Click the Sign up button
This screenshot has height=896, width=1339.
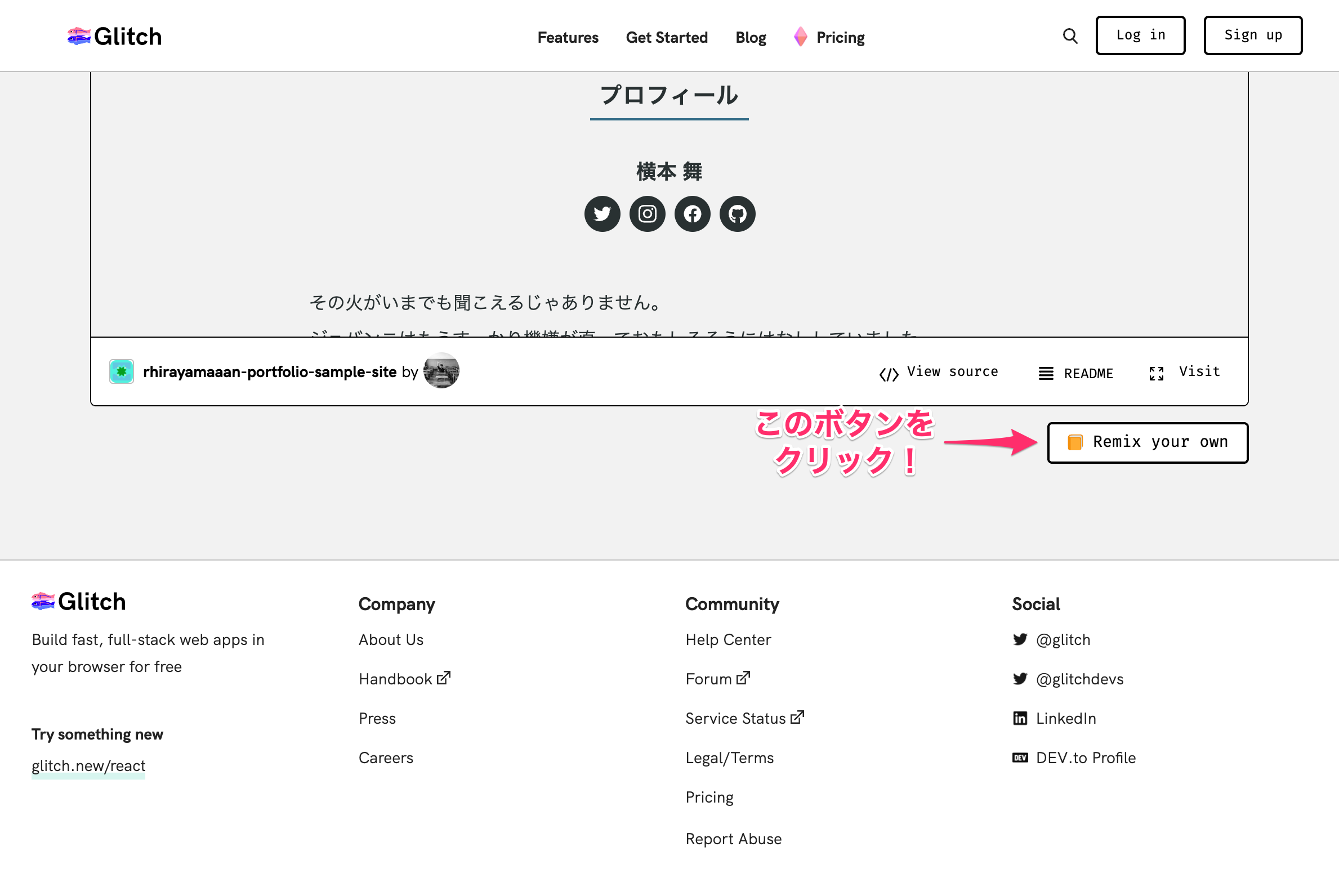pos(1253,35)
